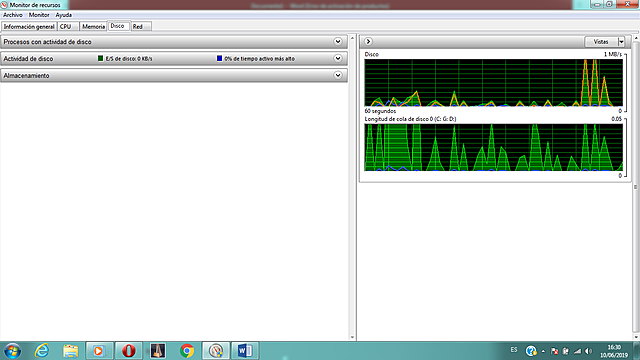Expand Procesos con actividad de disco section
Viewport: 640px width, 360px height.
pos(338,42)
